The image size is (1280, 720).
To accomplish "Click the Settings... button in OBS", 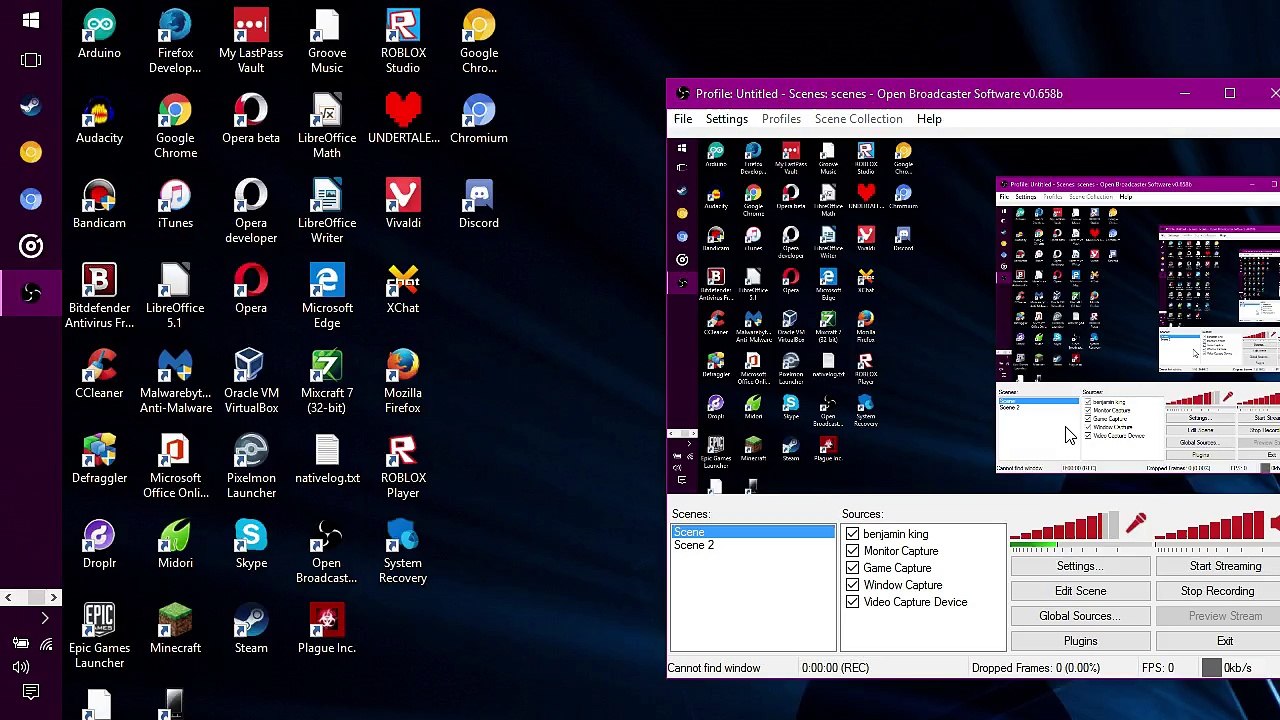I will tap(1080, 566).
